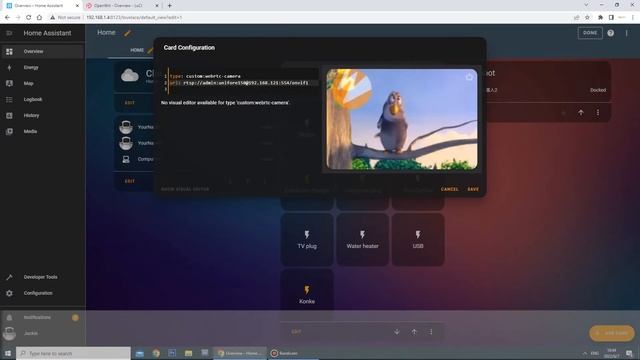Toggle the Konke switch card
This screenshot has height=360, width=640.
coord(307,295)
